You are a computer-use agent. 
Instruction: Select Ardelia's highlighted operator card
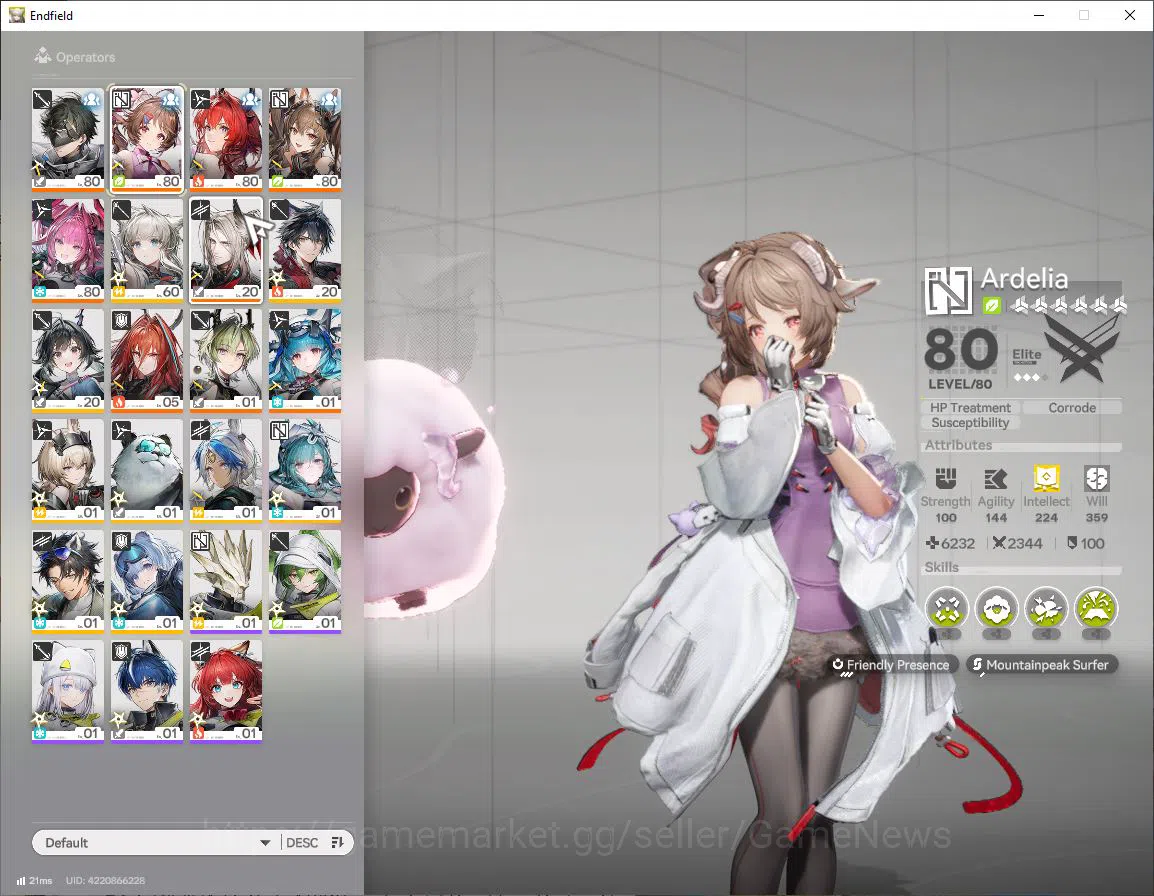coord(146,140)
